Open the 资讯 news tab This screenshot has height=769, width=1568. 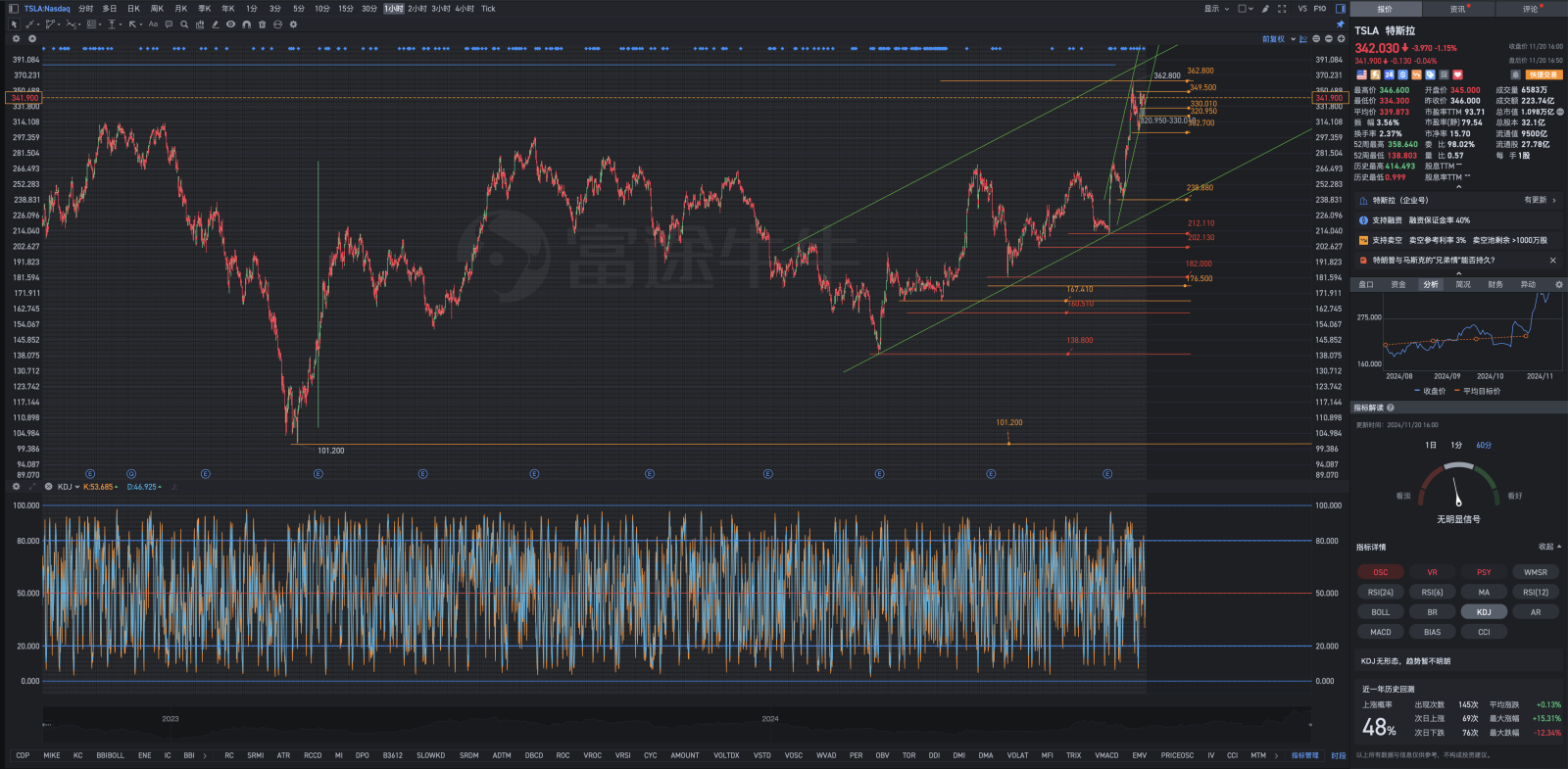(1458, 9)
